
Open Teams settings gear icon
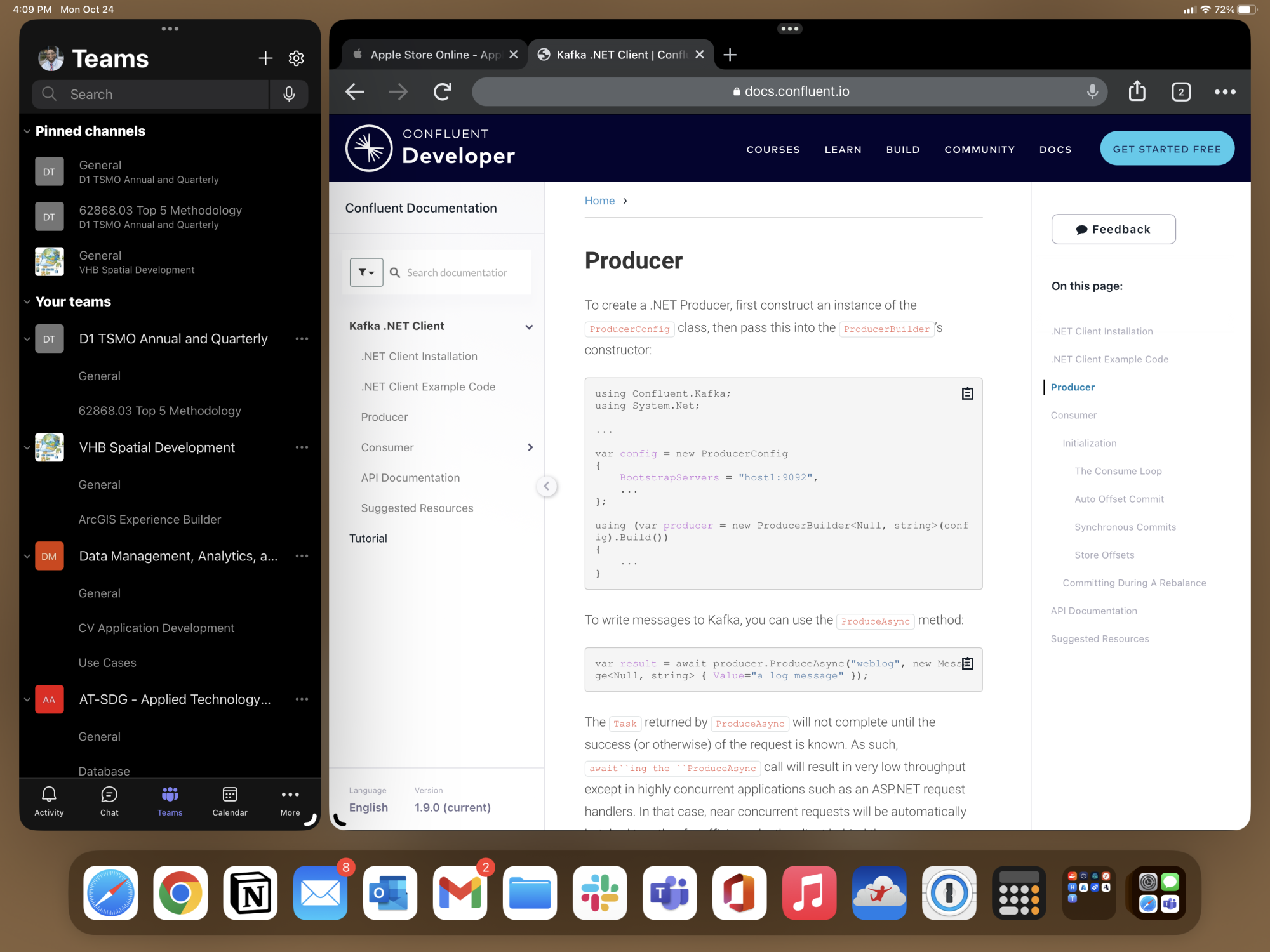[x=296, y=58]
